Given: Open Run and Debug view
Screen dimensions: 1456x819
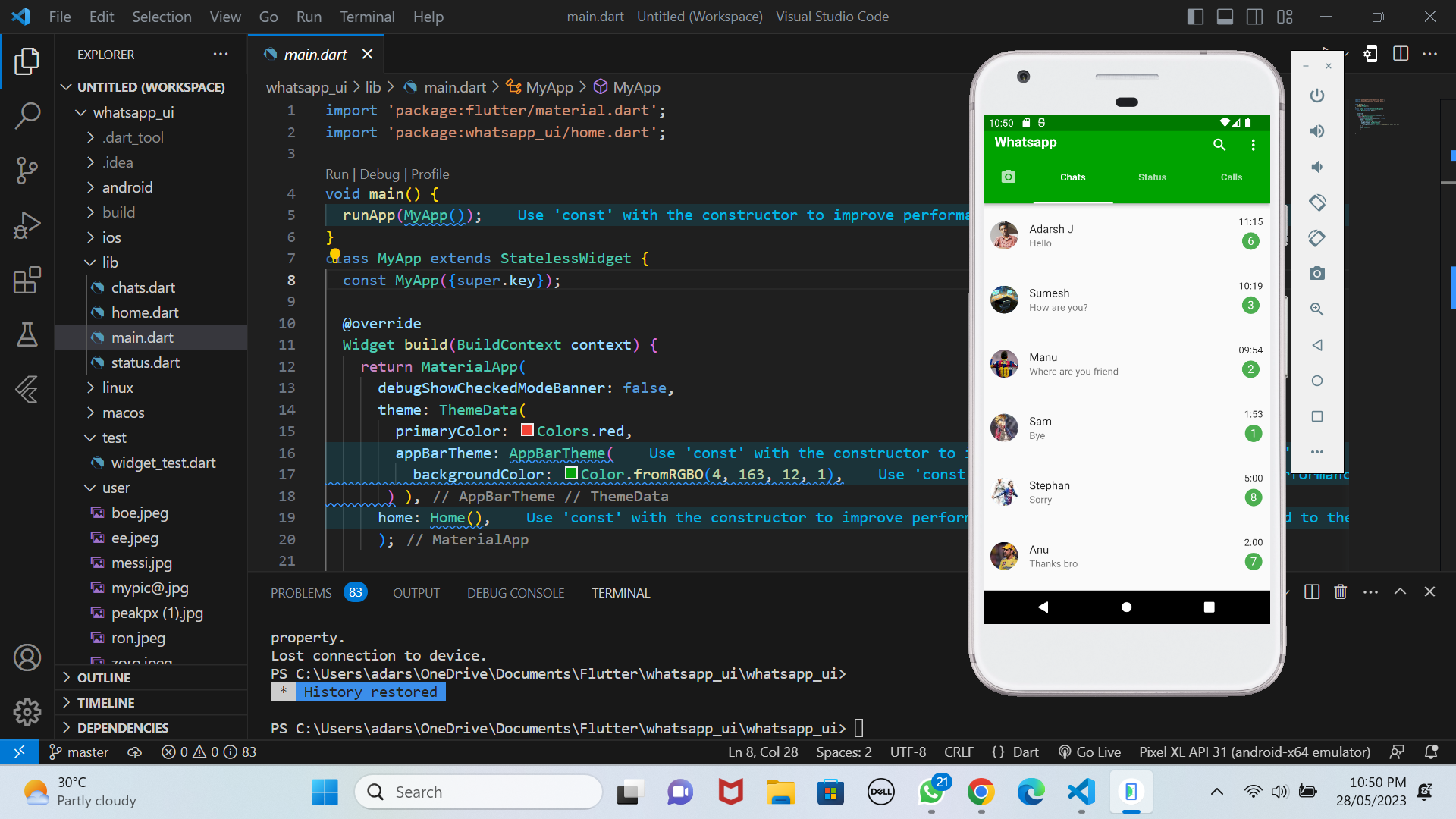Looking at the screenshot, I should click(27, 225).
